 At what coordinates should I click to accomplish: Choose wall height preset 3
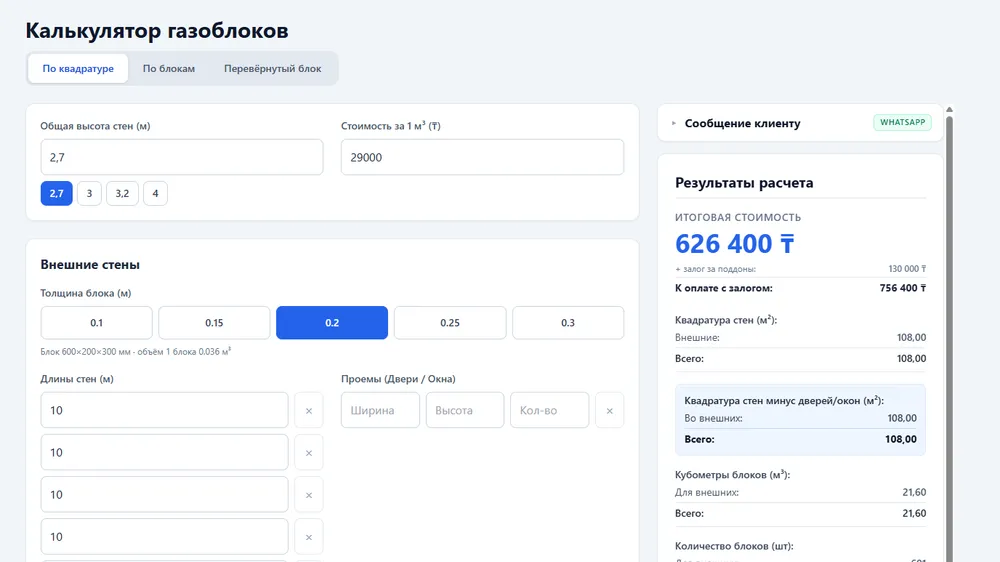coord(89,193)
